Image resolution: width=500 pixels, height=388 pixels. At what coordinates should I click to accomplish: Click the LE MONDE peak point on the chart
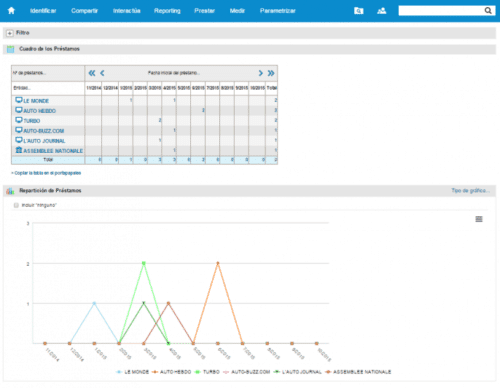pos(94,303)
